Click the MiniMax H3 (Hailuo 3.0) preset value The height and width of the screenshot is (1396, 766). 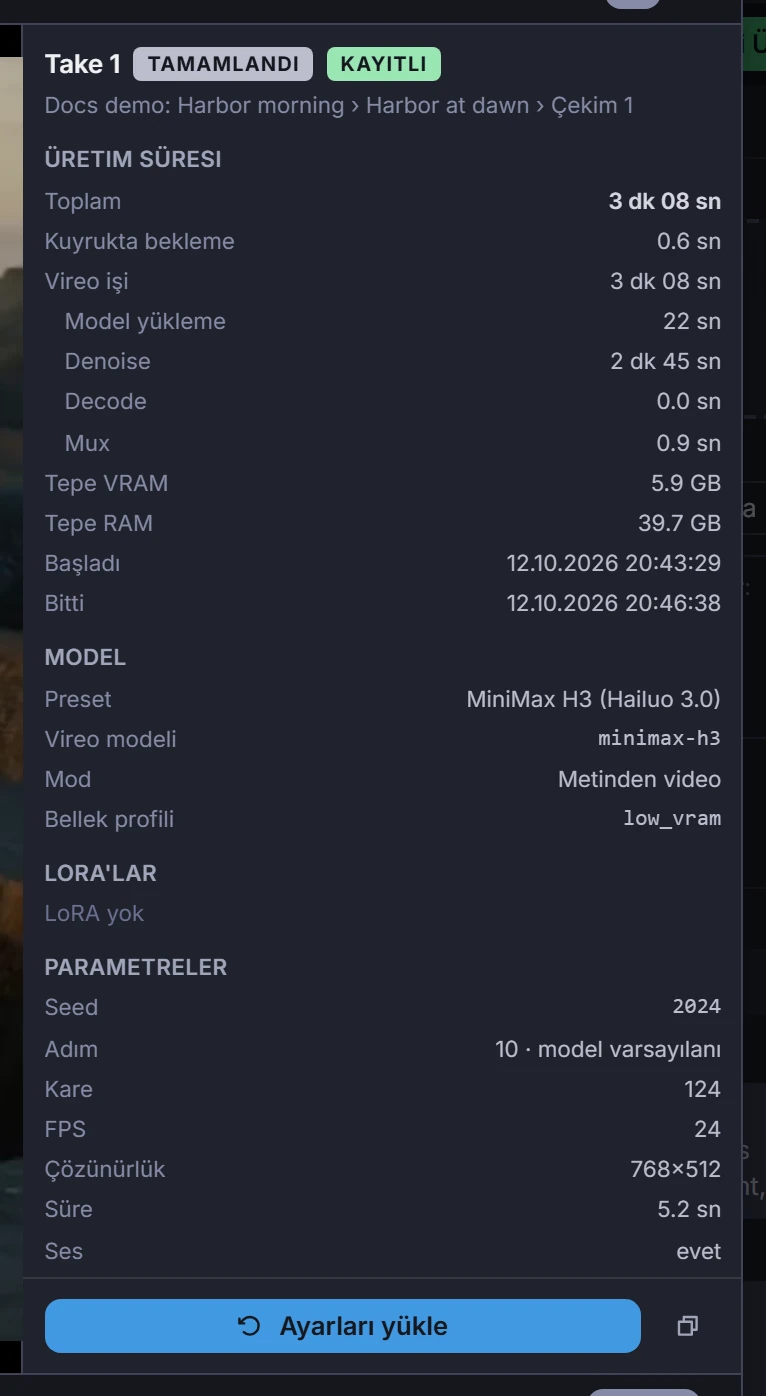pos(593,699)
